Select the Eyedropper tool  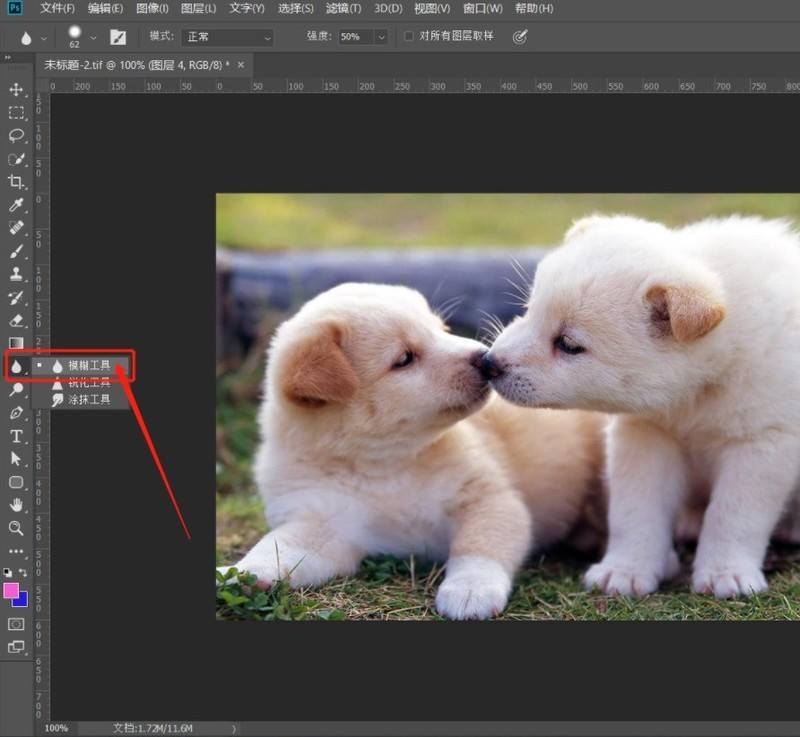pos(16,205)
